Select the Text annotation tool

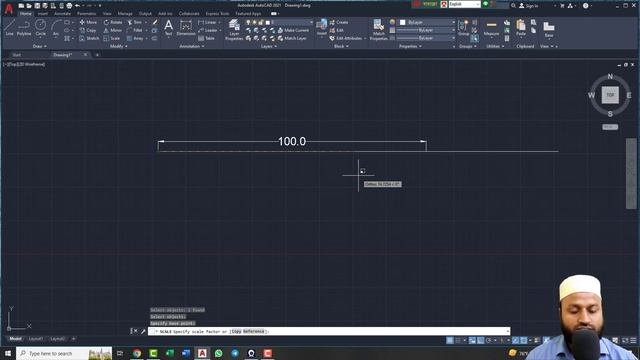[169, 28]
